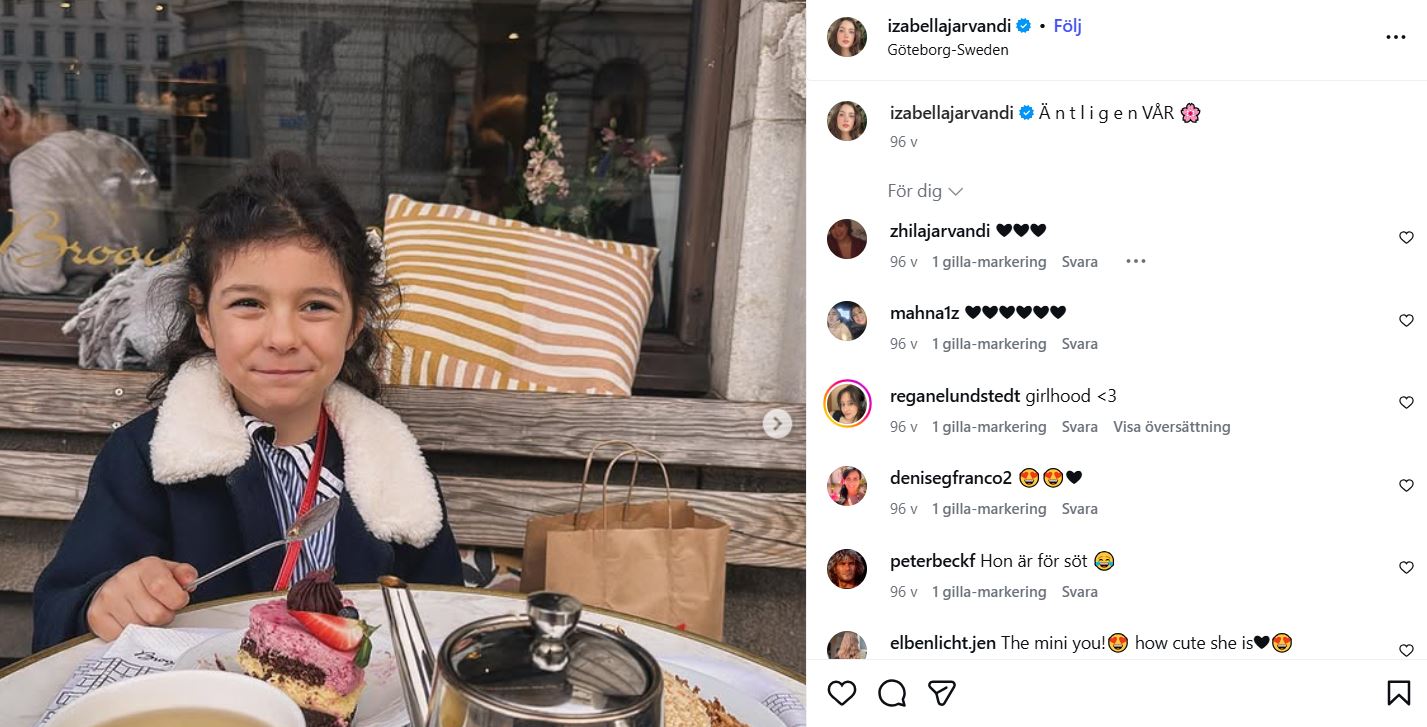This screenshot has height=727, width=1427.
Task: Go to next photo with carousel arrow
Action: coord(777,424)
